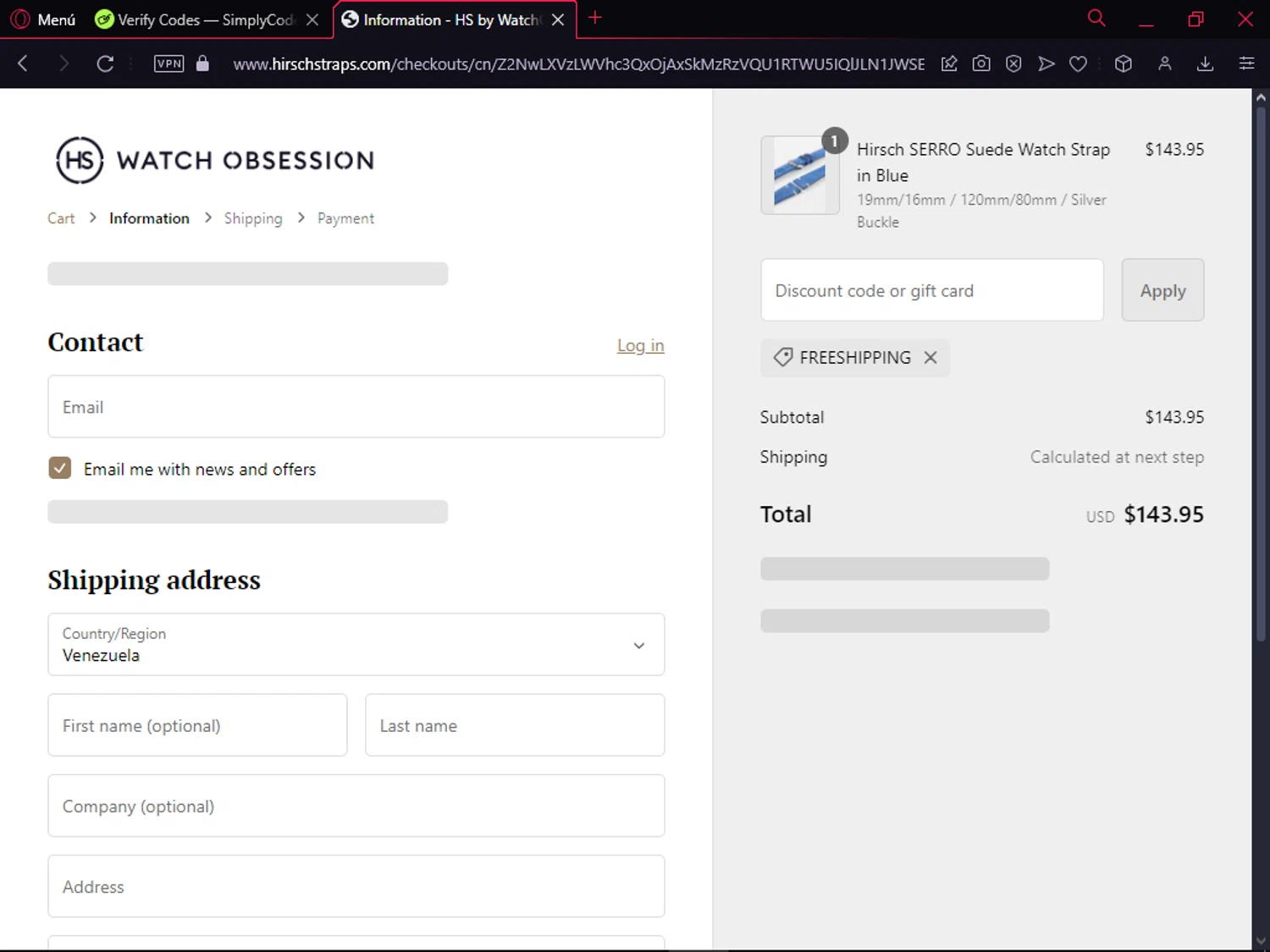Open the extensions cube icon
The image size is (1270, 952).
(1124, 63)
